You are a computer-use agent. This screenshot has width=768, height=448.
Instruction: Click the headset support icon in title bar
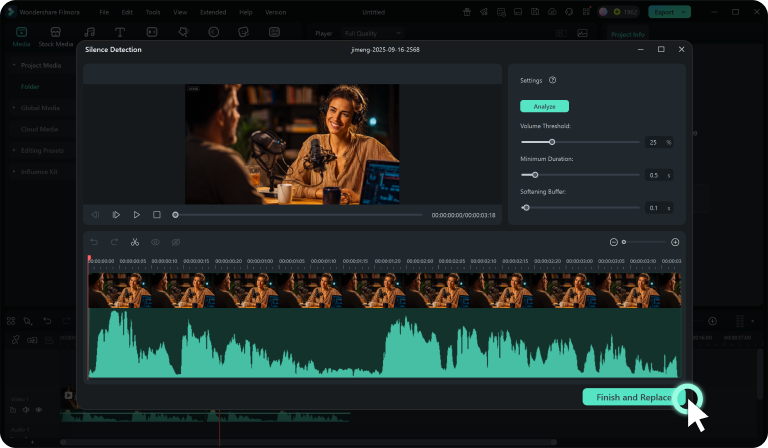569,12
